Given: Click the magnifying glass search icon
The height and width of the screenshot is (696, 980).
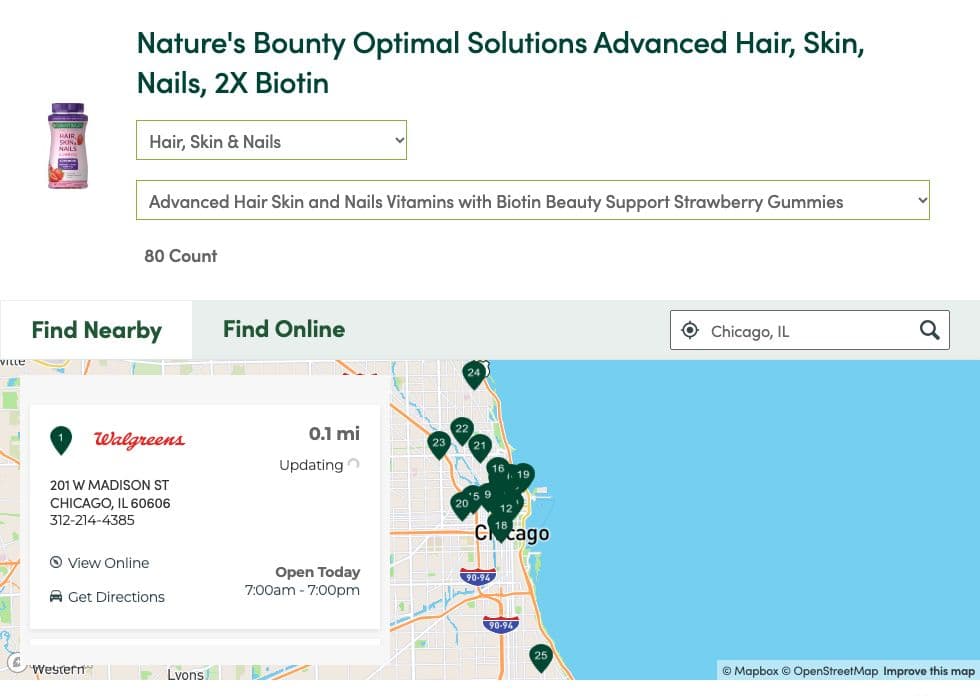Looking at the screenshot, I should [929, 330].
